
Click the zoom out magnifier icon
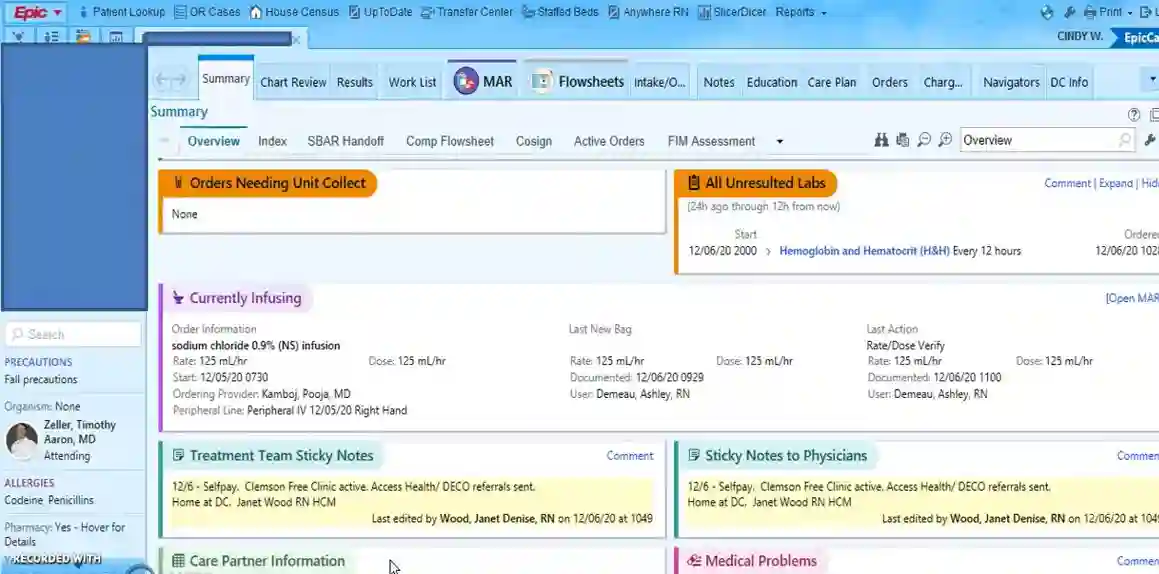tap(924, 140)
